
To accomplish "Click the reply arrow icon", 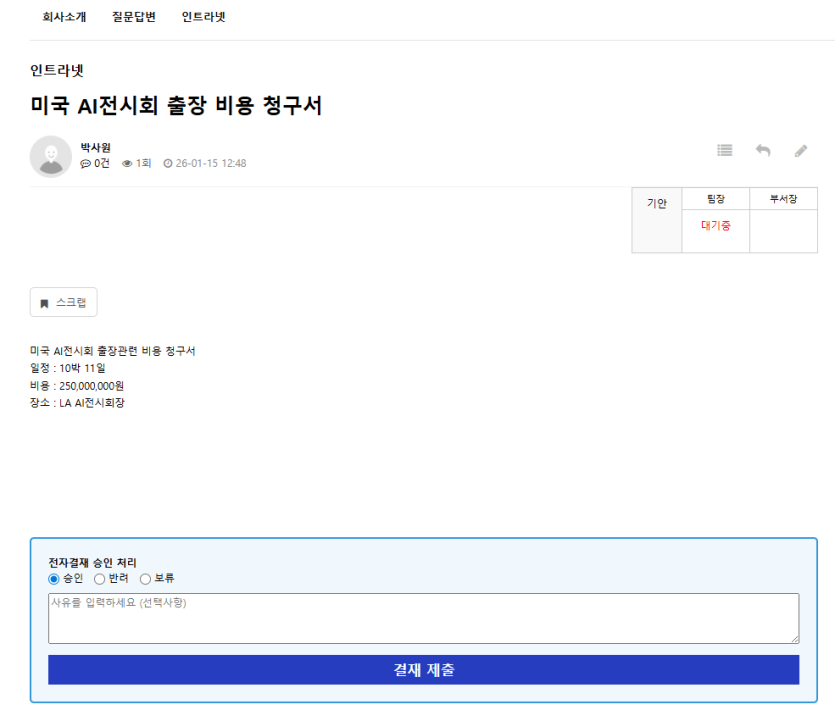I will pos(763,151).
